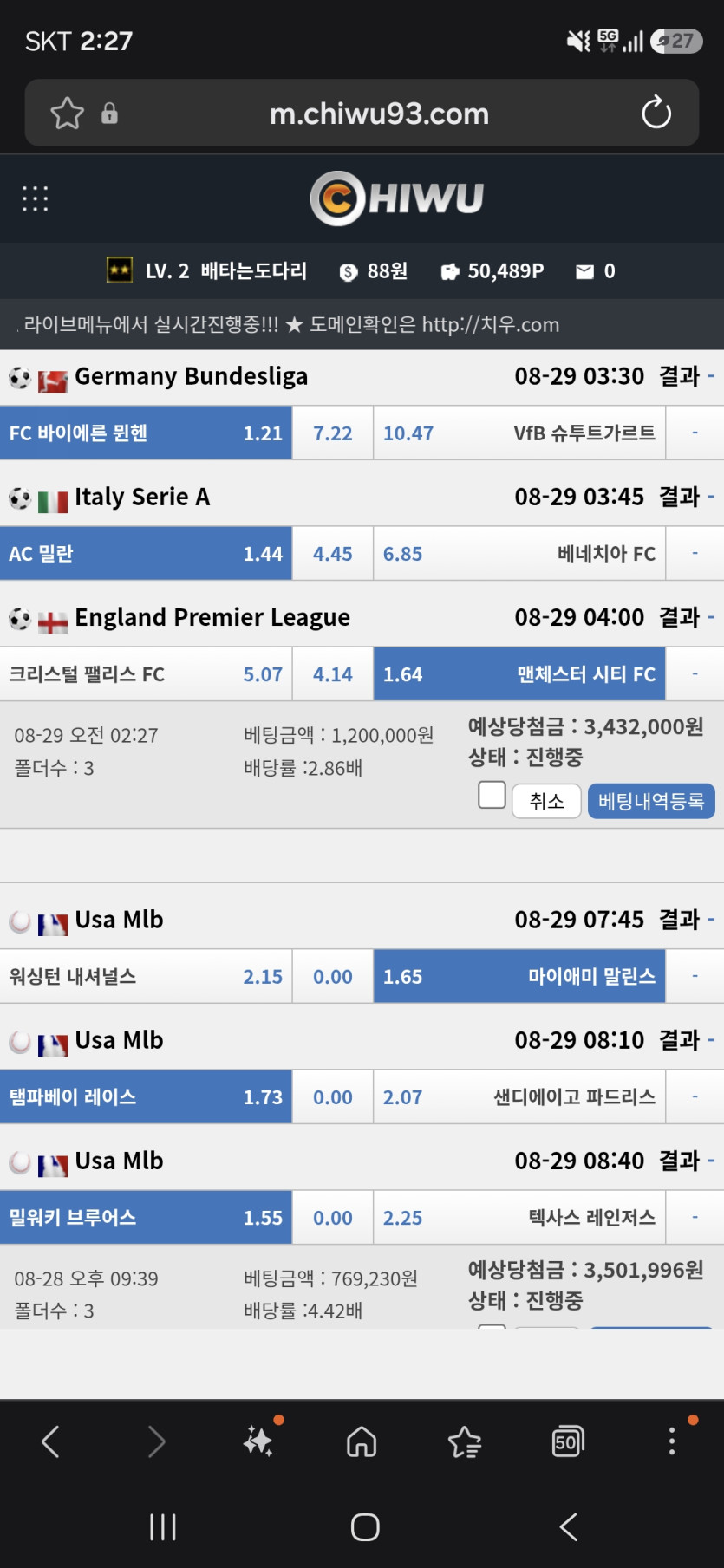
Task: Tick the checkbox beside the 취소 button
Action: point(492,795)
